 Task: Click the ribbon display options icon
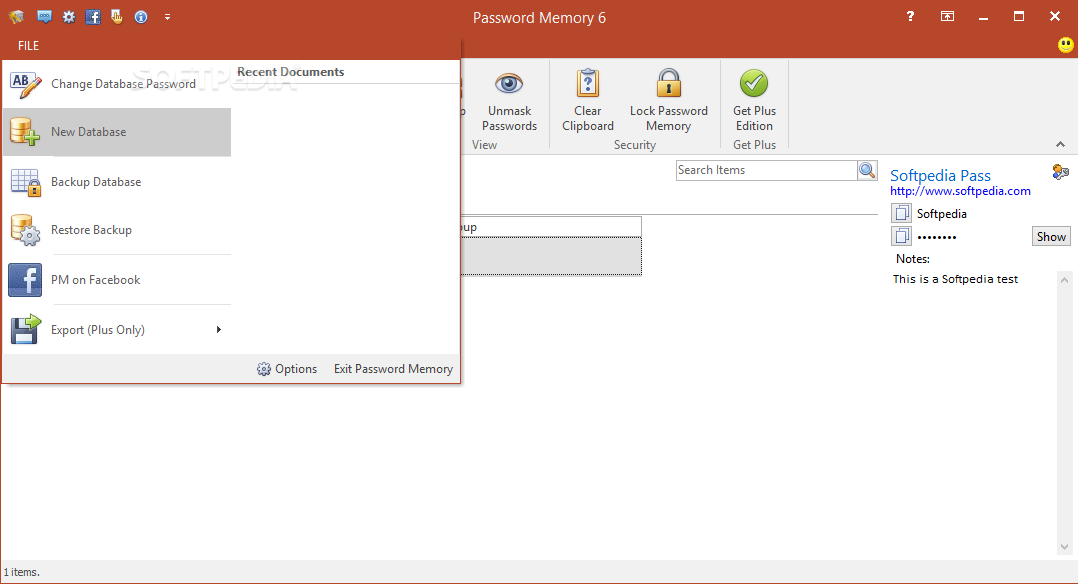point(947,17)
